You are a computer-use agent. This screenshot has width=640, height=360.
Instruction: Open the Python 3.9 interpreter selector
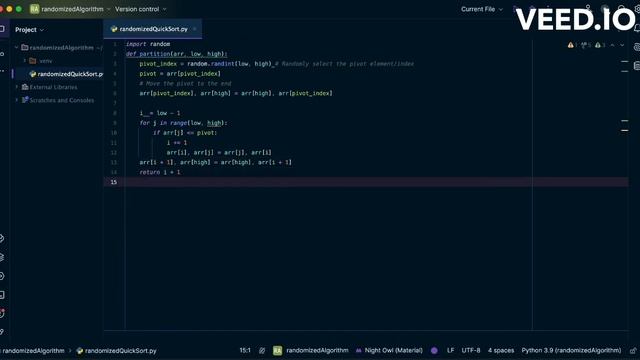[571, 350]
